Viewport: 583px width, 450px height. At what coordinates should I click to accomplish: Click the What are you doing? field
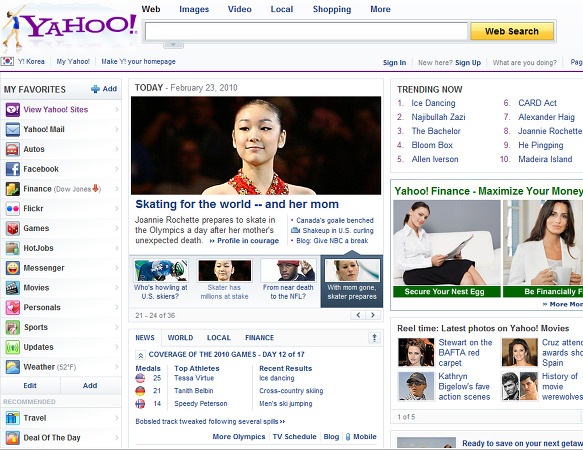525,62
